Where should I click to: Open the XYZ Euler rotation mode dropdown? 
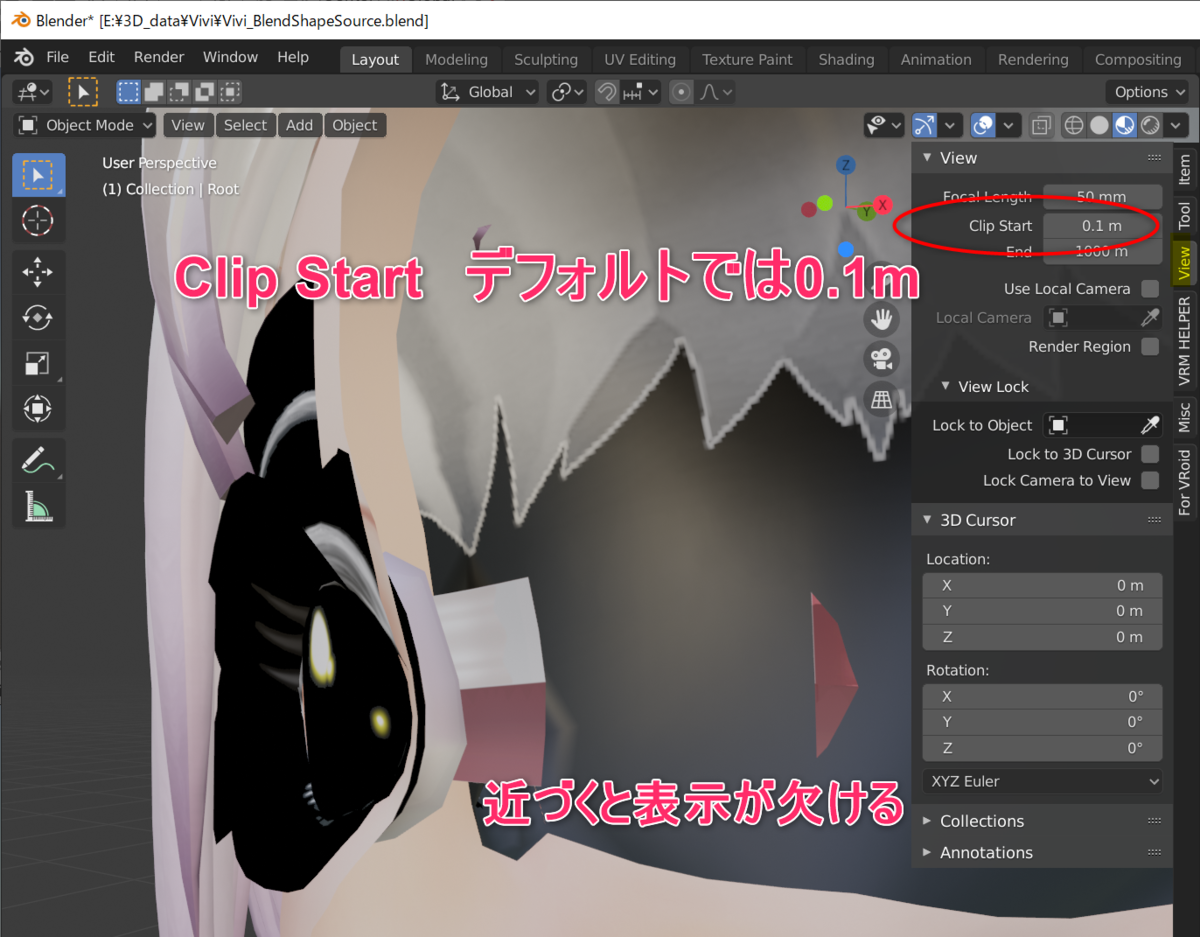click(1042, 782)
